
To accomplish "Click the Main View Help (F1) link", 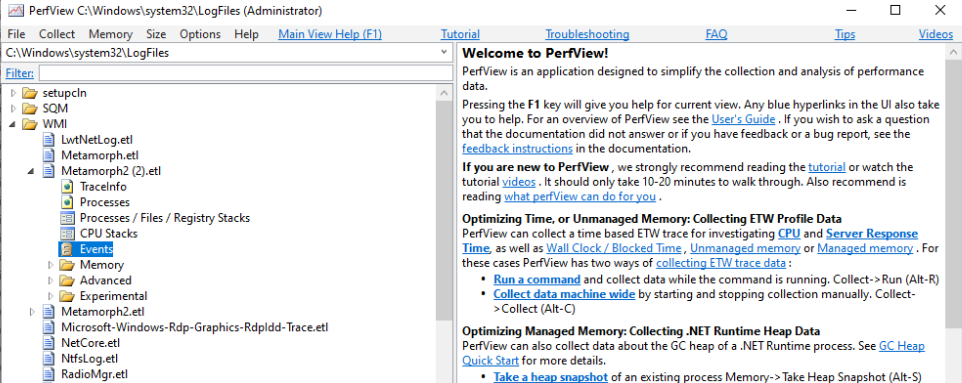I will tap(330, 34).
